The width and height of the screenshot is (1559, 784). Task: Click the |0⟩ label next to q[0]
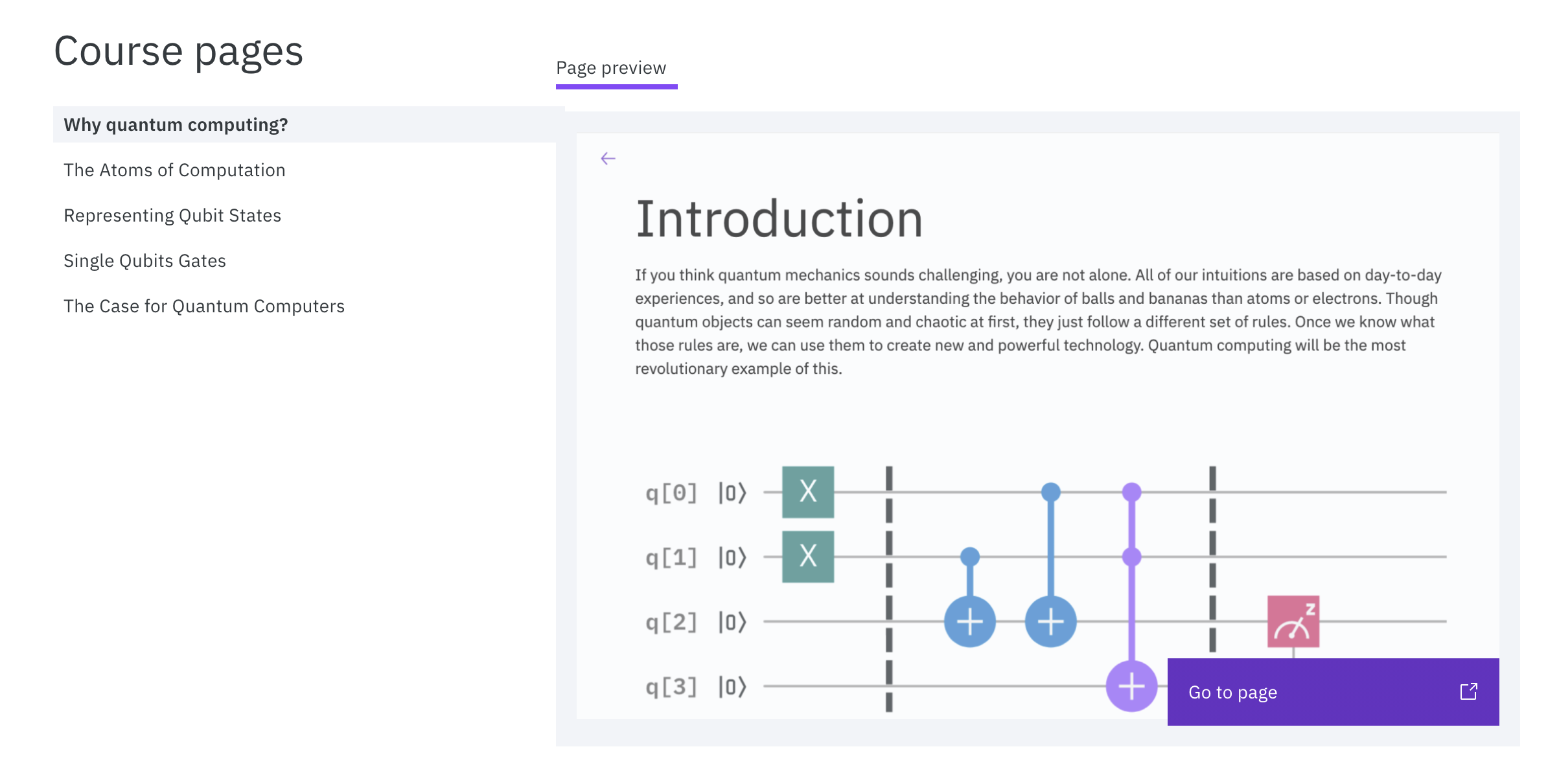point(732,492)
